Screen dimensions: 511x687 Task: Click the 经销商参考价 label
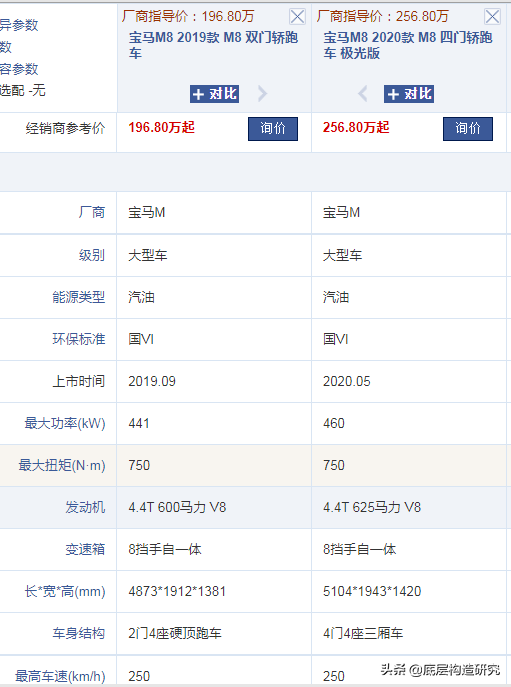(65, 128)
